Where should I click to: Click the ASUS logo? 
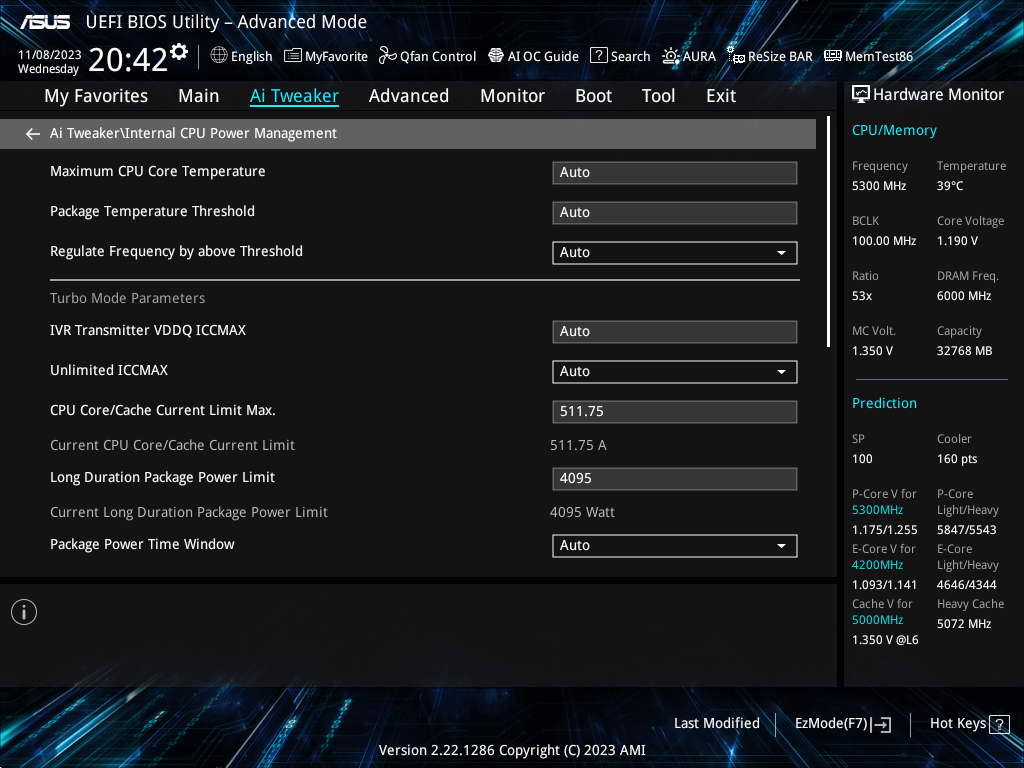(44, 22)
